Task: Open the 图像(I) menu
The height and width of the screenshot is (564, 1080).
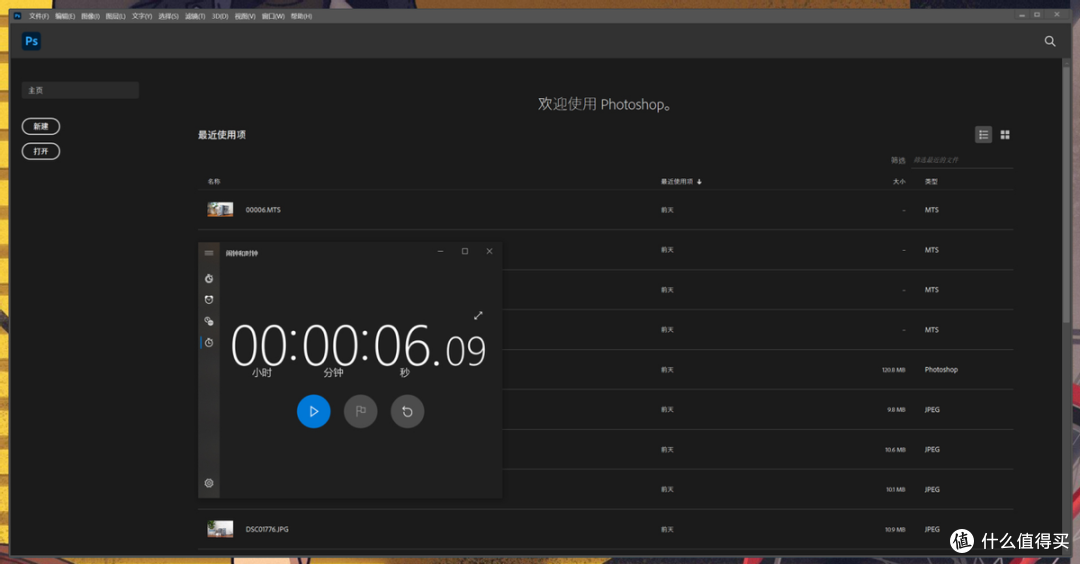Action: [90, 16]
